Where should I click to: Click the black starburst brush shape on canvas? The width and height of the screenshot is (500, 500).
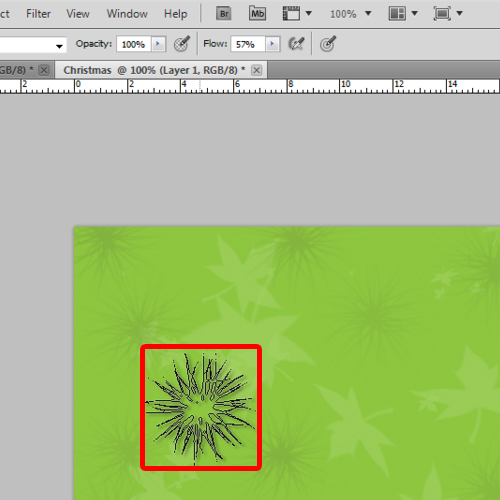click(x=201, y=408)
